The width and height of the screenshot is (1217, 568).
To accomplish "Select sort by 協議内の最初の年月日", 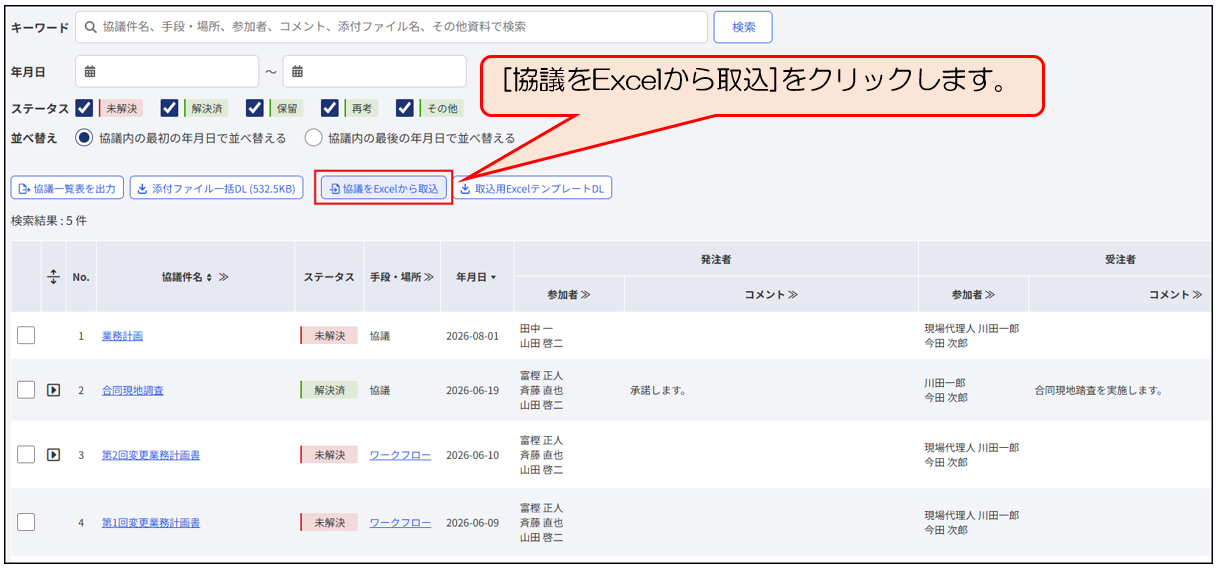I will (85, 138).
